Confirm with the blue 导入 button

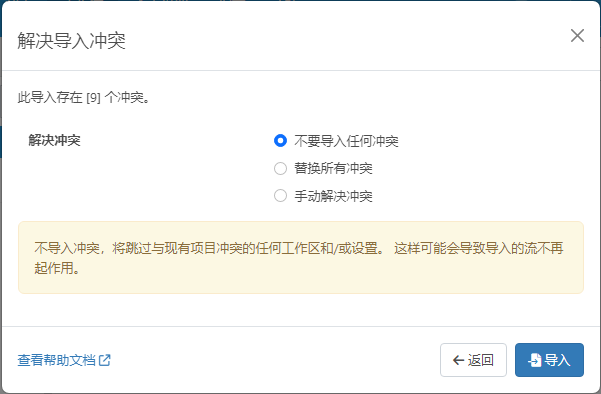click(x=549, y=360)
